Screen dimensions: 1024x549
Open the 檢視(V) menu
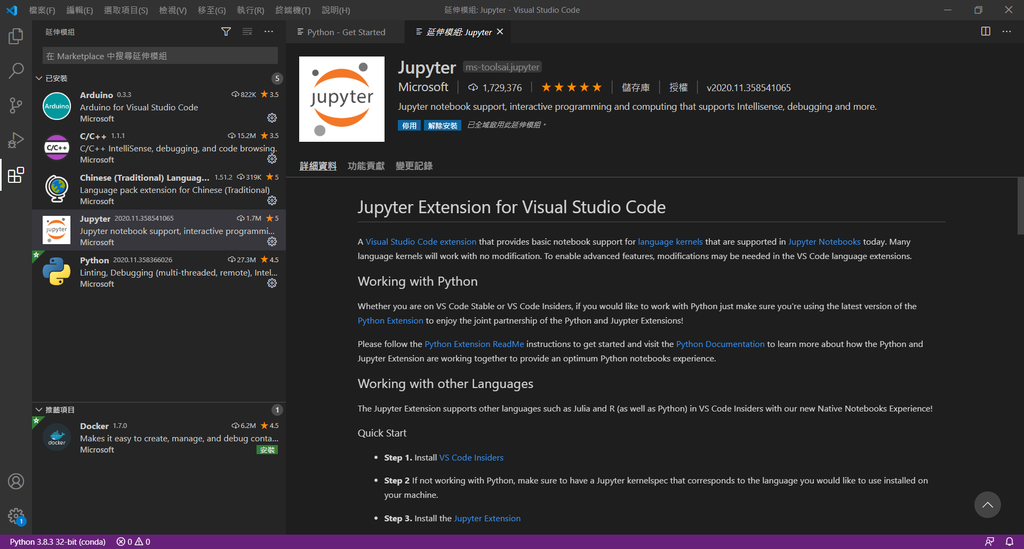(x=173, y=10)
